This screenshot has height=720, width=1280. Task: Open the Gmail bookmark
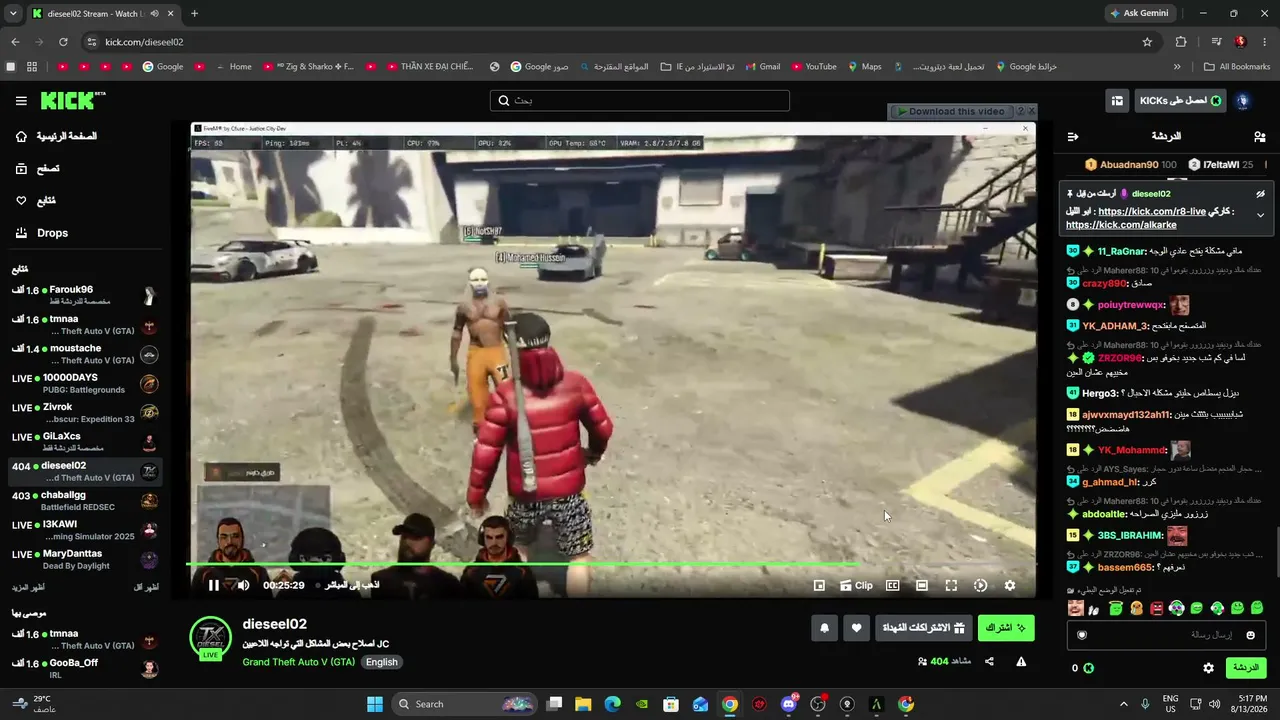tap(762, 67)
